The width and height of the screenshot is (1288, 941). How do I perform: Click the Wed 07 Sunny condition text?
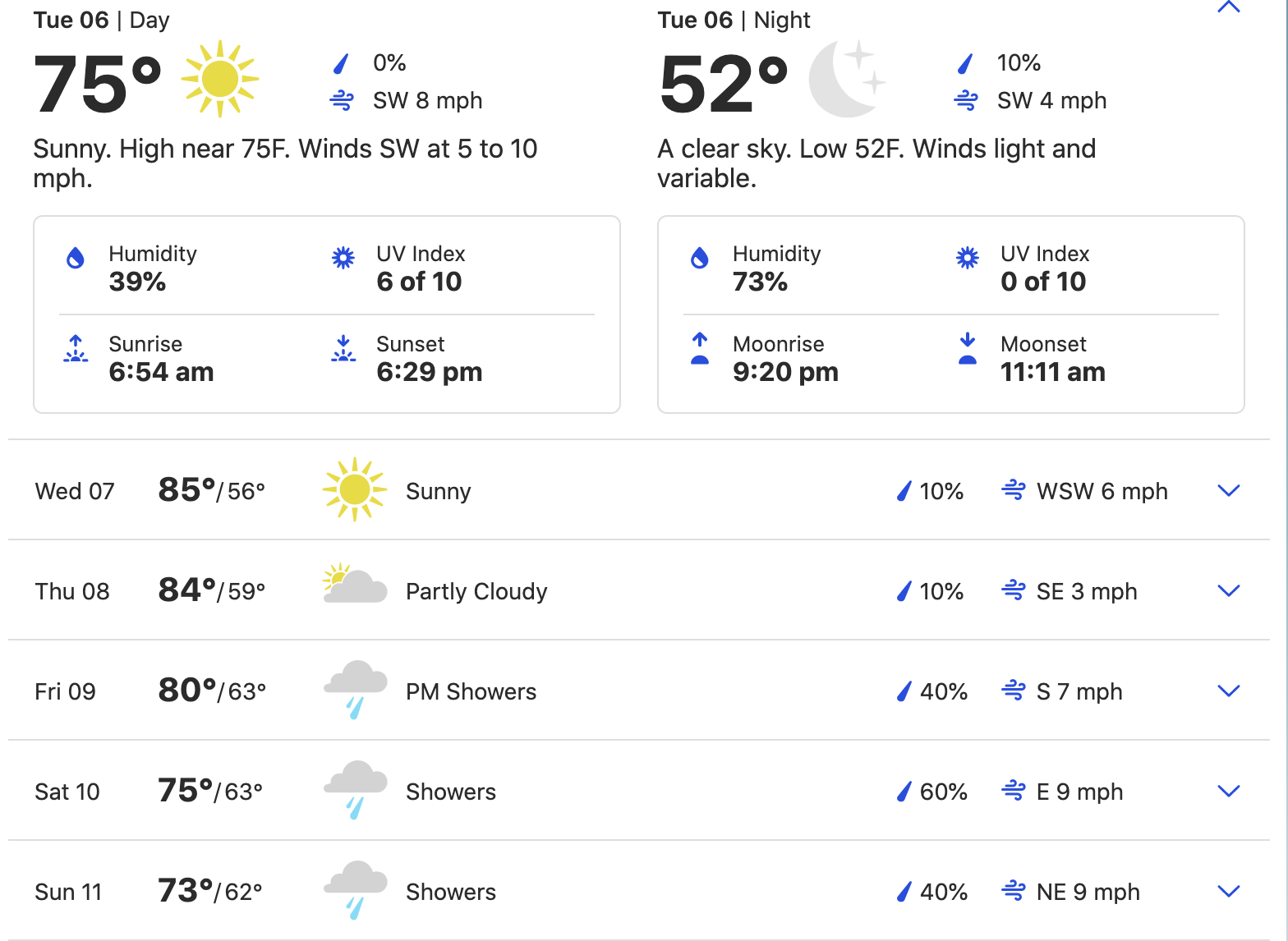pos(438,491)
